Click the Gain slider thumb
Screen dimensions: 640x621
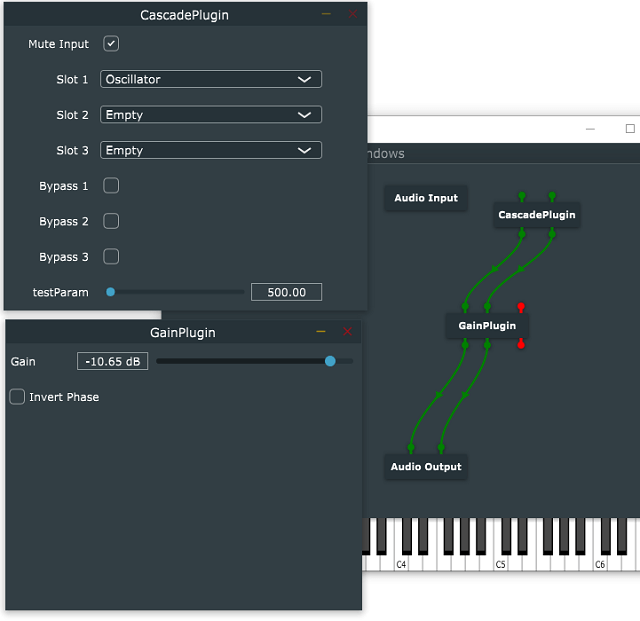click(x=330, y=361)
